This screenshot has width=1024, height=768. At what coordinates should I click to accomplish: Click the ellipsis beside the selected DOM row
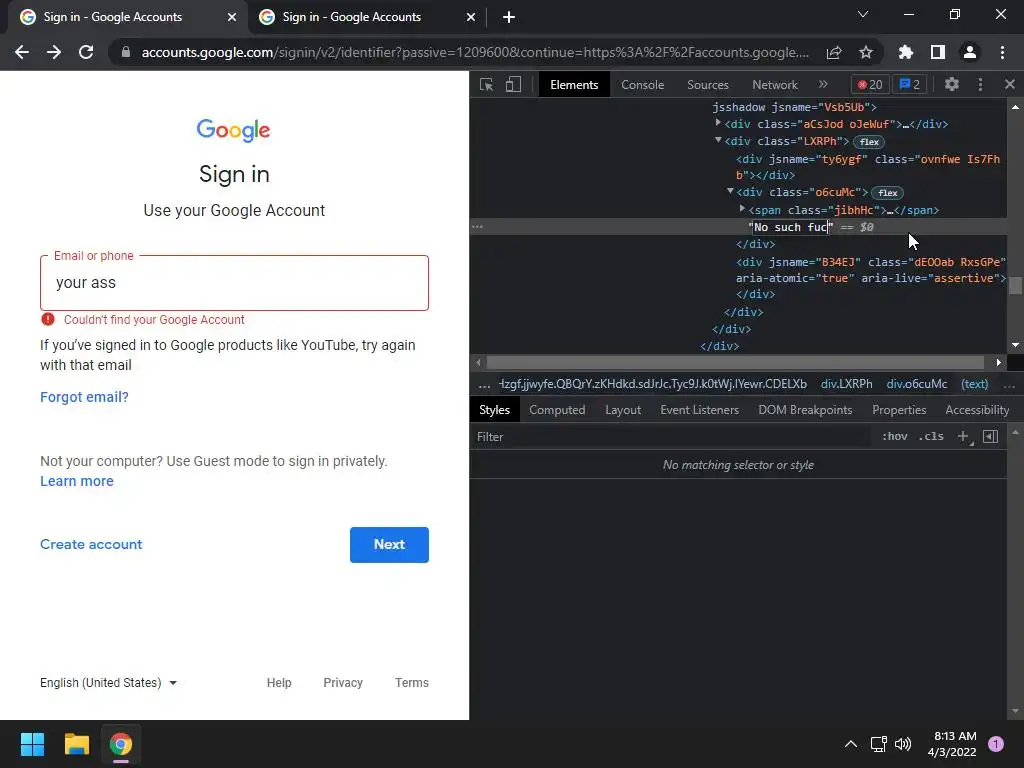click(477, 227)
